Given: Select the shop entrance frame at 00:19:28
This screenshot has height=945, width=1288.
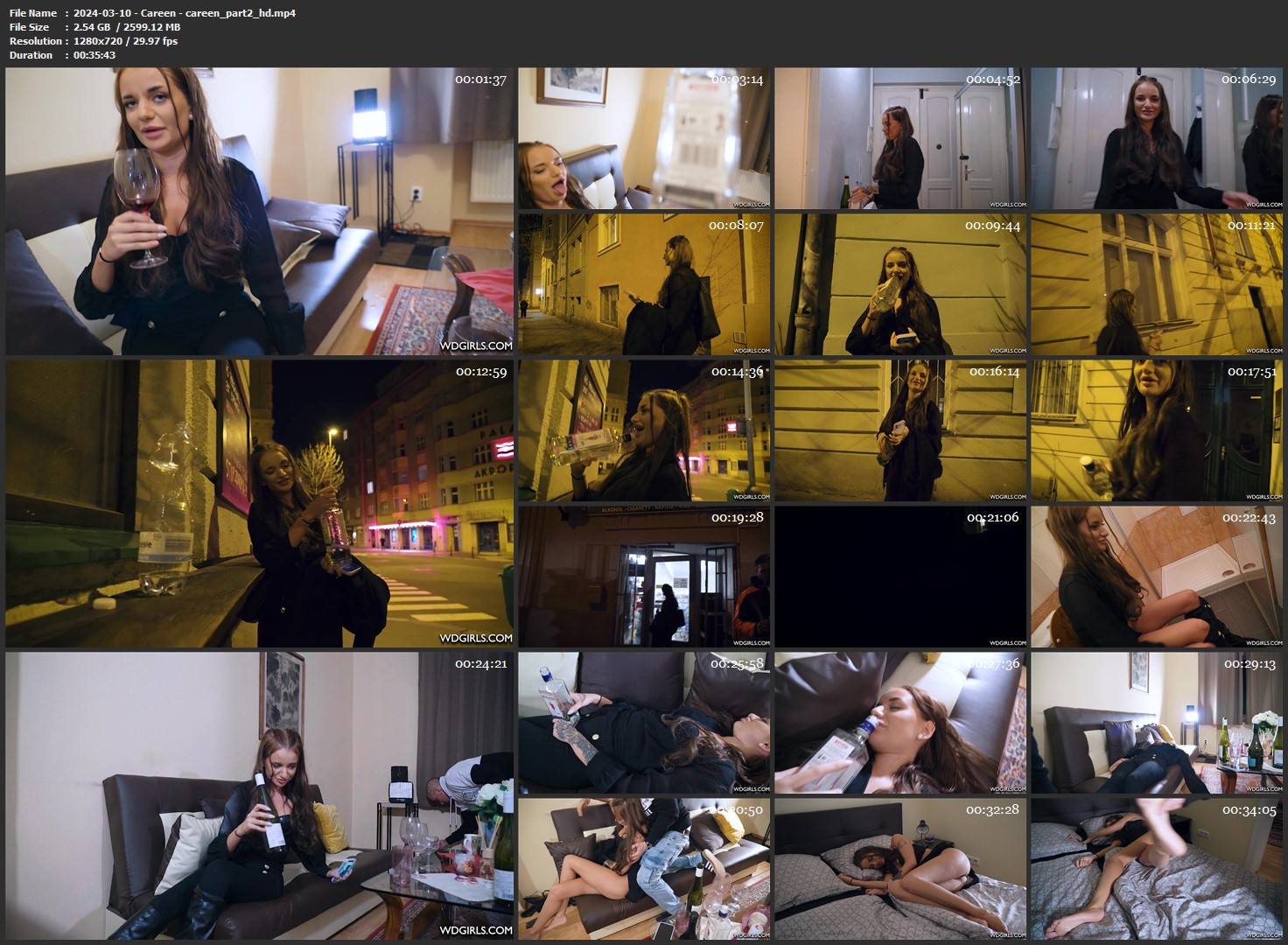Looking at the screenshot, I should point(644,577).
